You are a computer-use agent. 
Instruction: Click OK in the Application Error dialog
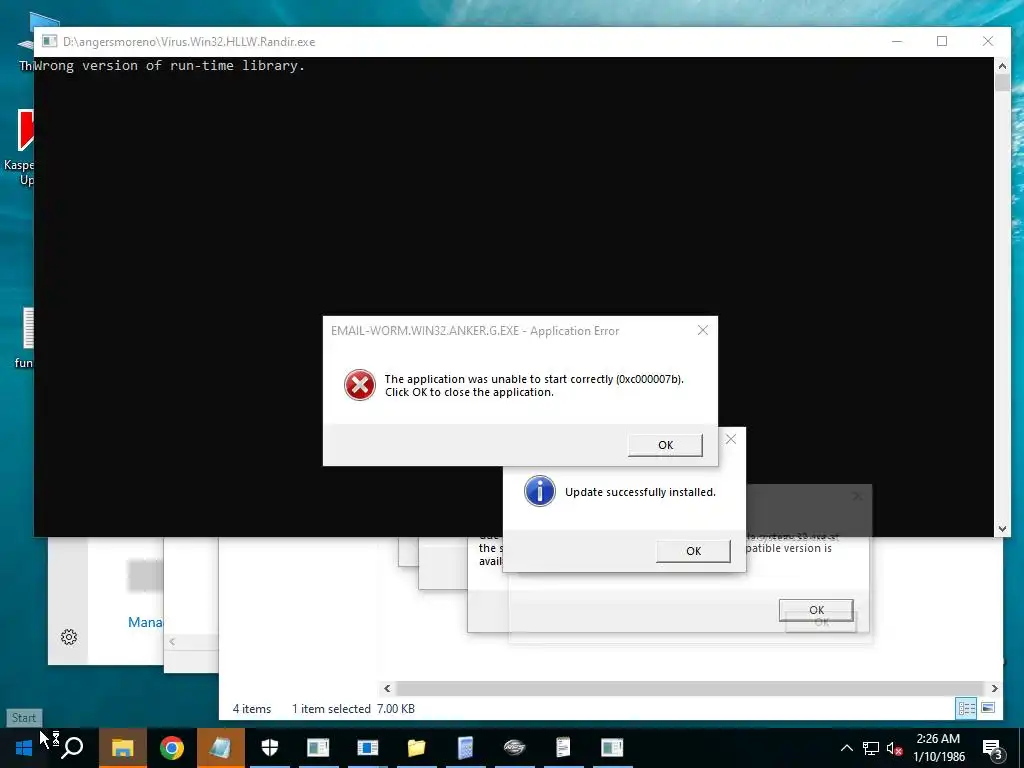pos(665,445)
